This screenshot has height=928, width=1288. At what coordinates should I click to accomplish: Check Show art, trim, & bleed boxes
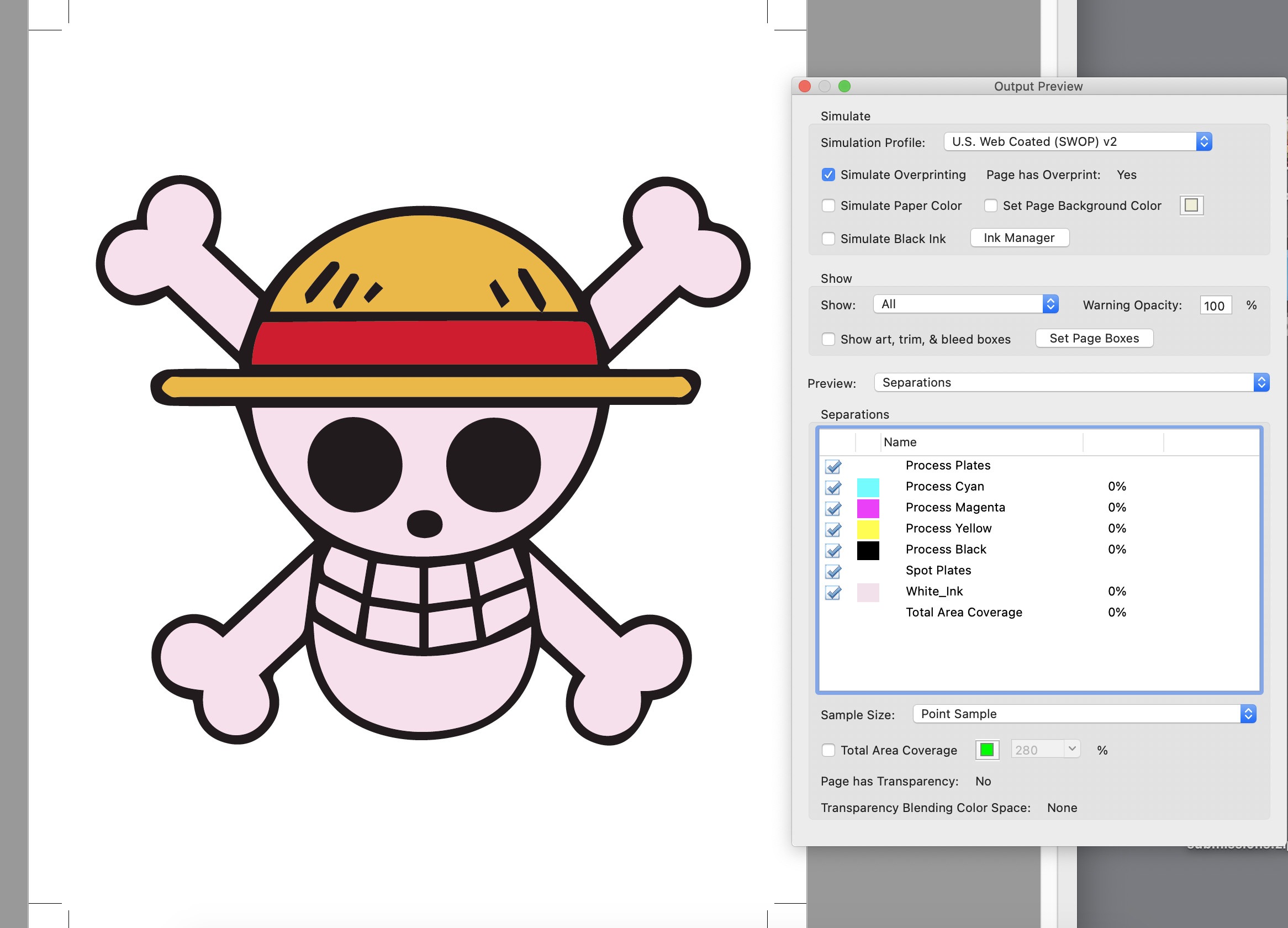[x=828, y=339]
